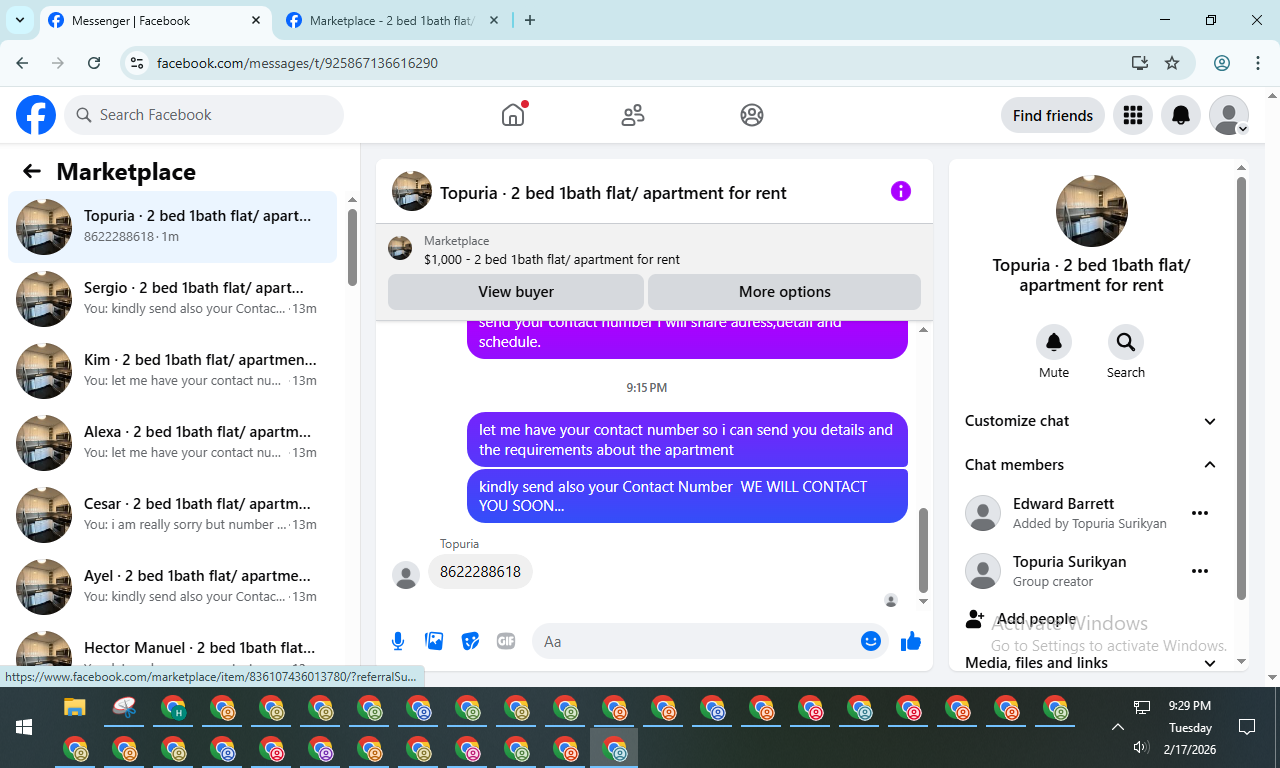Click the 8622288618 message bubble

[480, 572]
